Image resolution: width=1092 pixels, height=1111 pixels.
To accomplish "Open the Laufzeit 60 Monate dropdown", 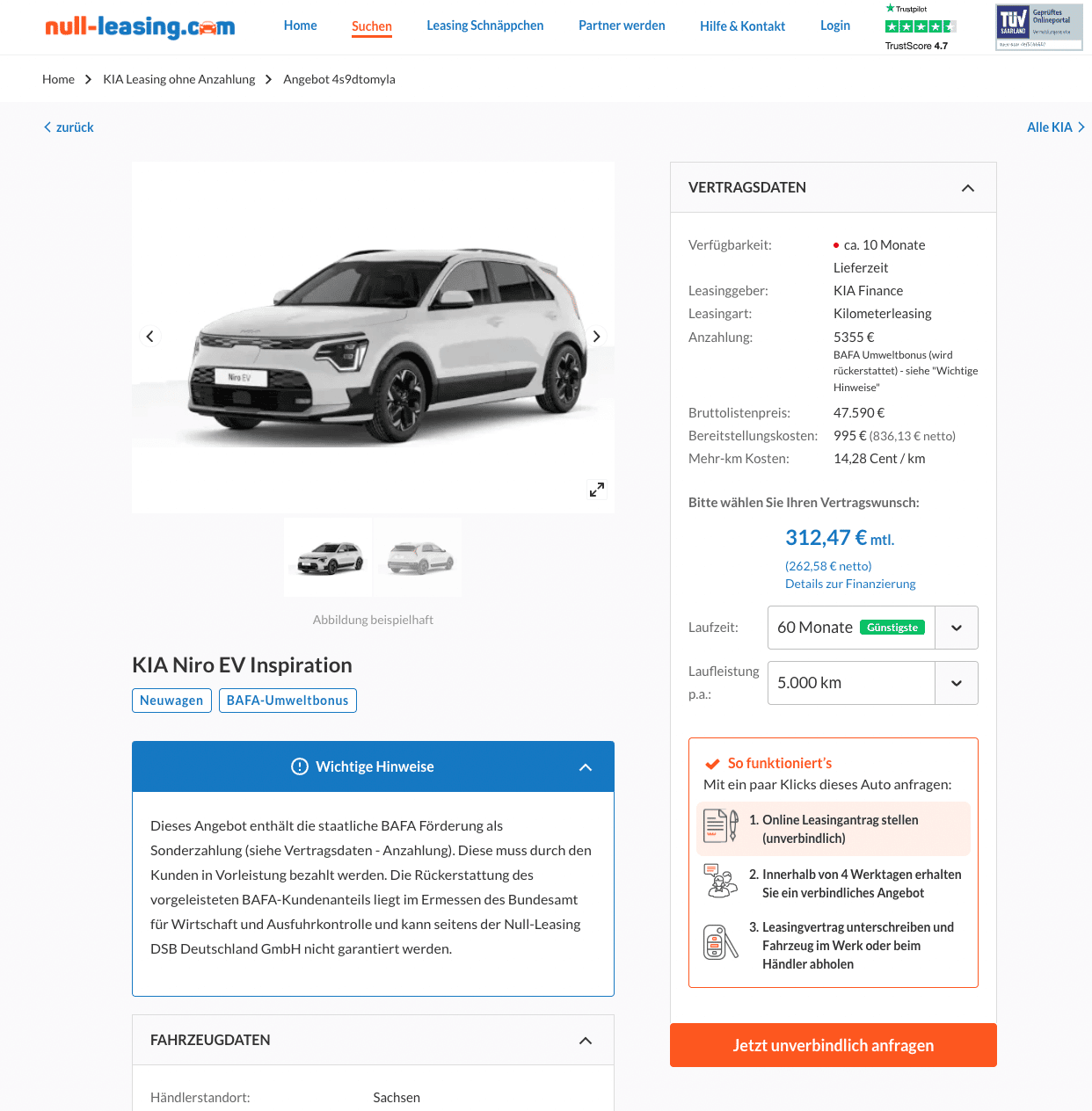I will coord(872,628).
